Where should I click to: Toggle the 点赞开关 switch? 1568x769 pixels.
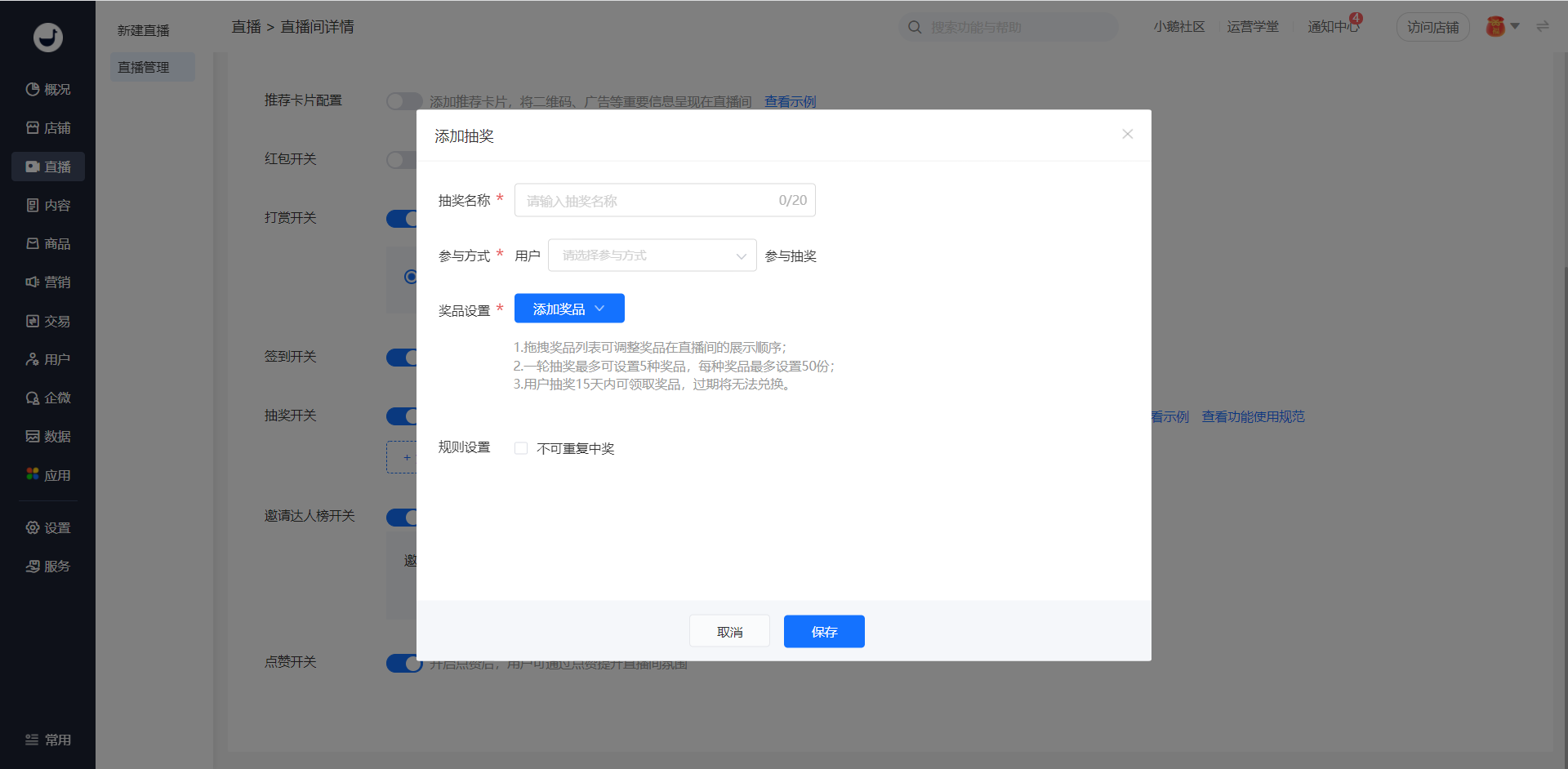coord(403,663)
